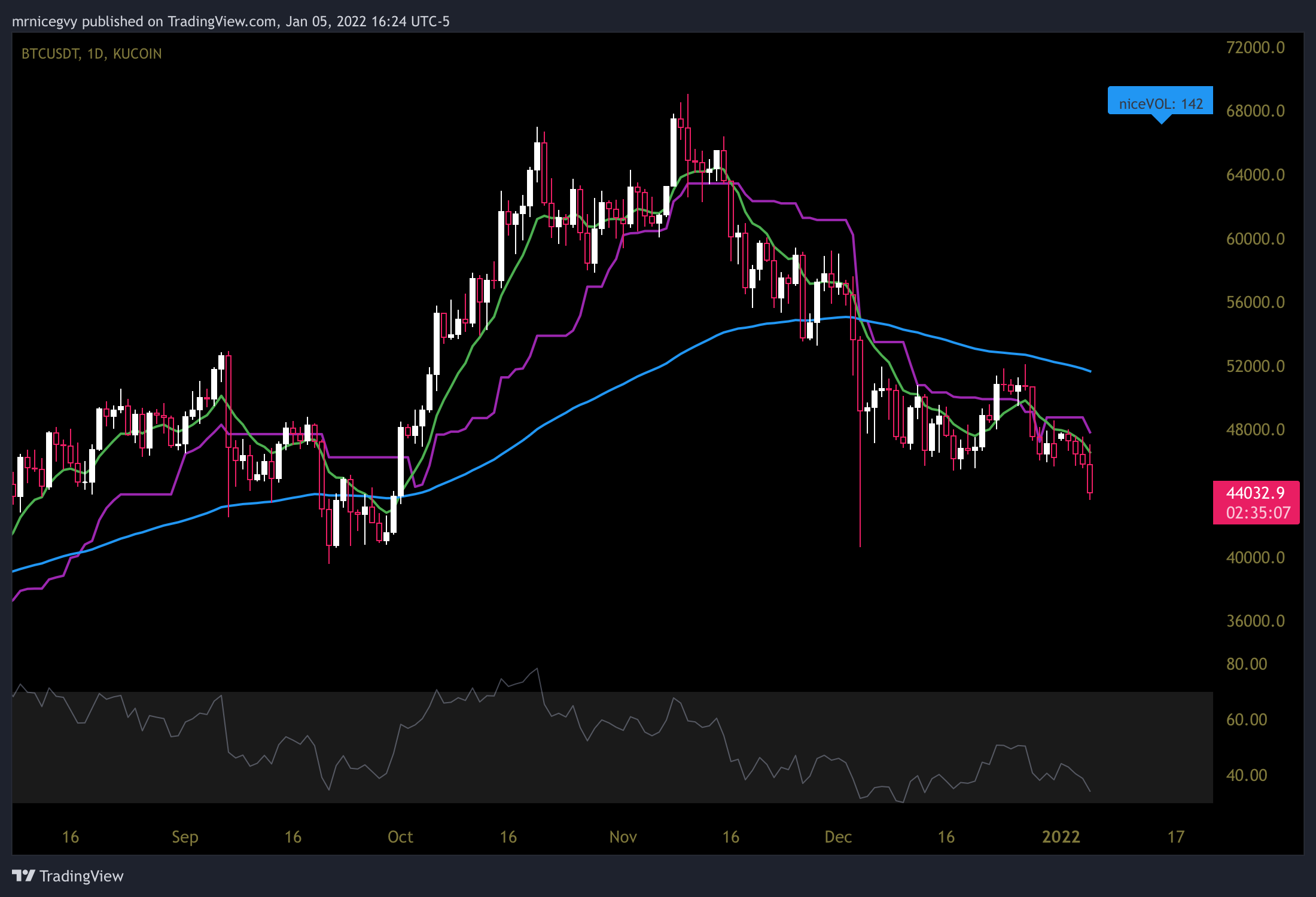Click the 44032.9 current price tag
1316x897 pixels.
click(1256, 493)
